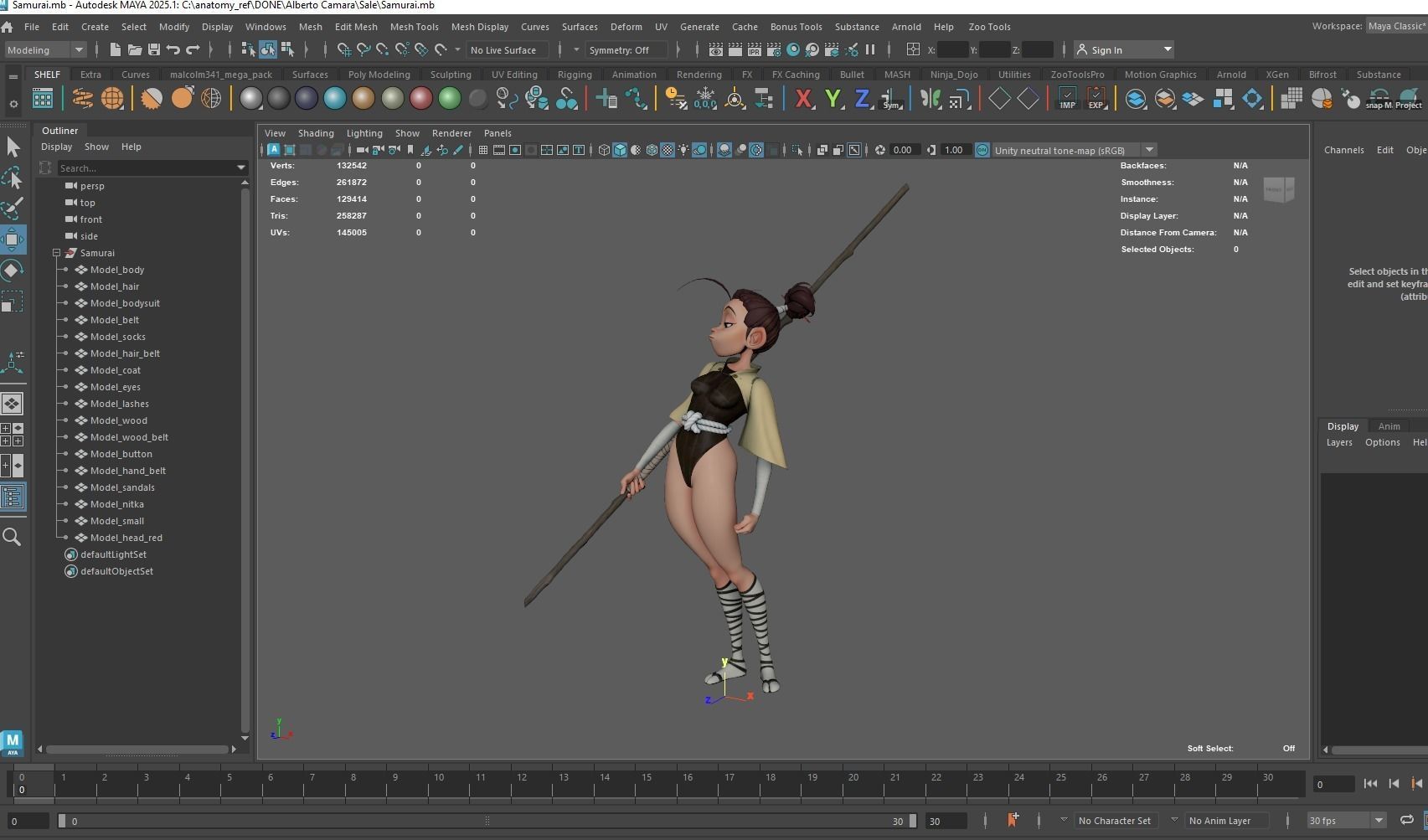This screenshot has height=840, width=1428.
Task: Click the arrow Select tool
Action: [x=13, y=147]
